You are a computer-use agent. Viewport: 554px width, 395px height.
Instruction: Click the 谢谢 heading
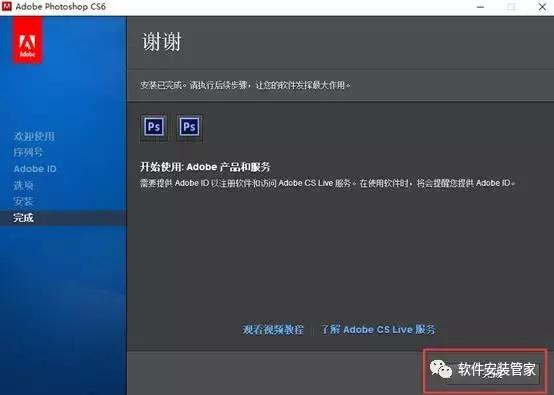click(162, 42)
